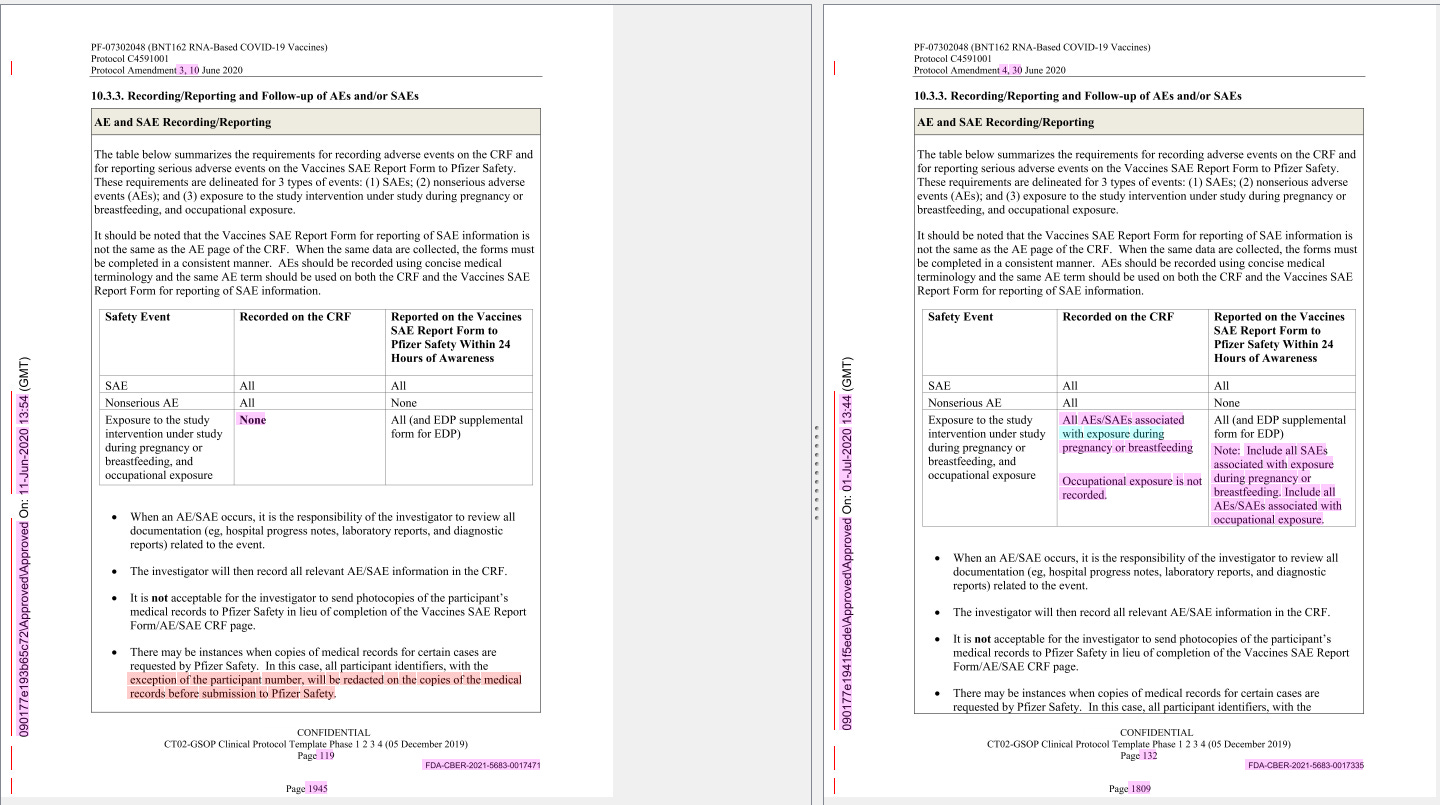Click highlighted page number 119

(x=326, y=756)
